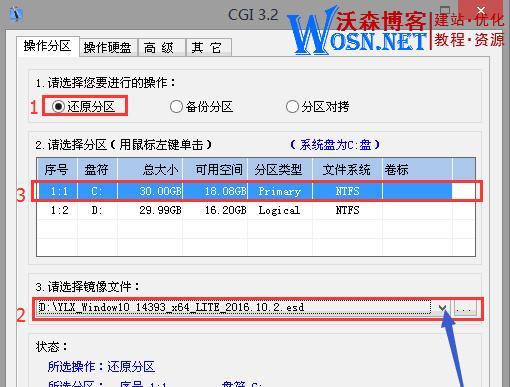
Task: Select the 还原分区 radio button
Action: [x=83, y=107]
